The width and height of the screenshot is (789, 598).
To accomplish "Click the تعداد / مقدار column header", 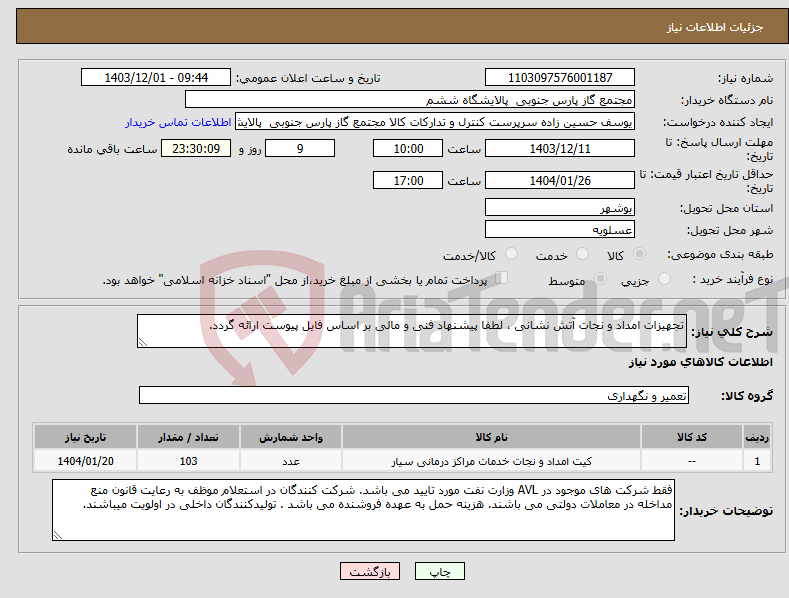I will [188, 437].
